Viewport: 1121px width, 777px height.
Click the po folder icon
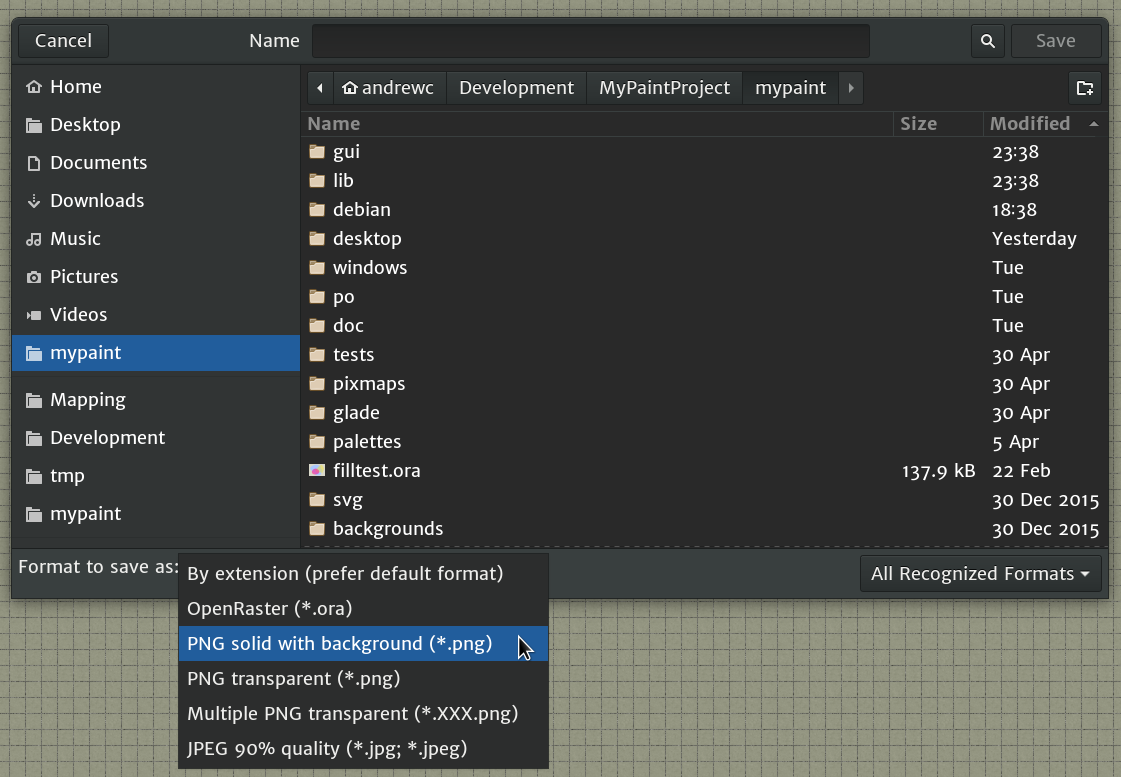(x=317, y=297)
